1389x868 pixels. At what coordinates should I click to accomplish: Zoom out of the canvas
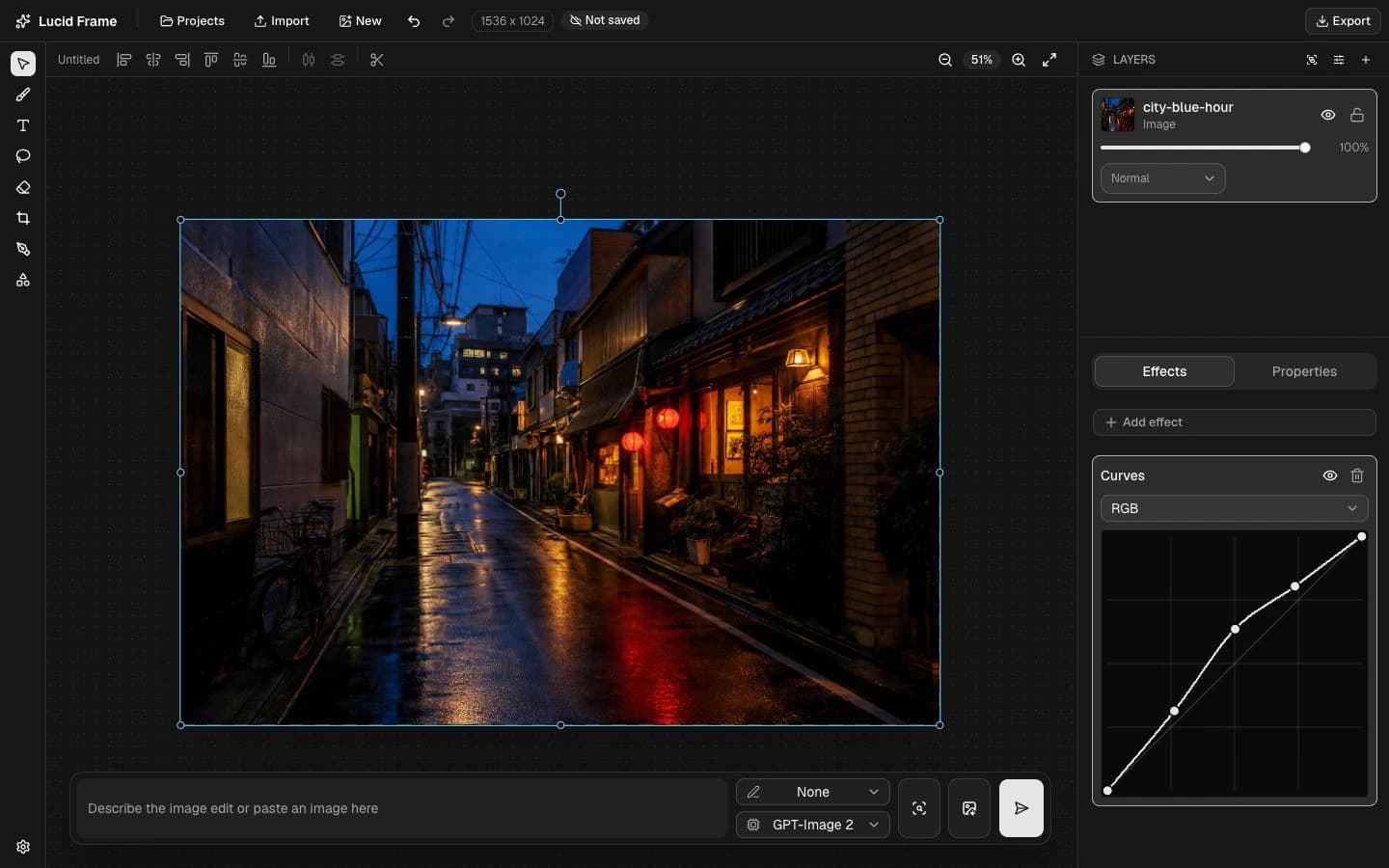pos(945,60)
